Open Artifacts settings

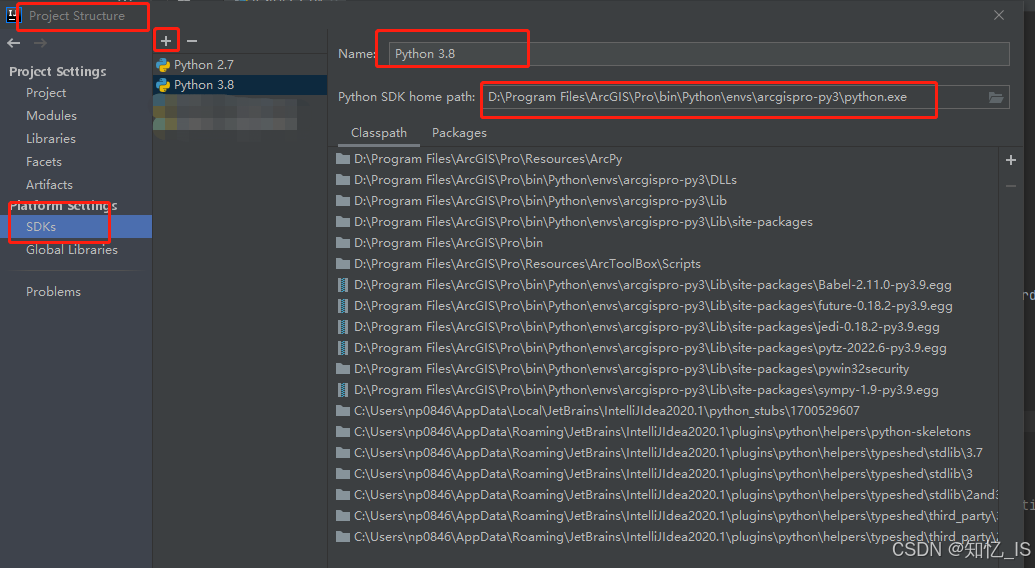50,185
